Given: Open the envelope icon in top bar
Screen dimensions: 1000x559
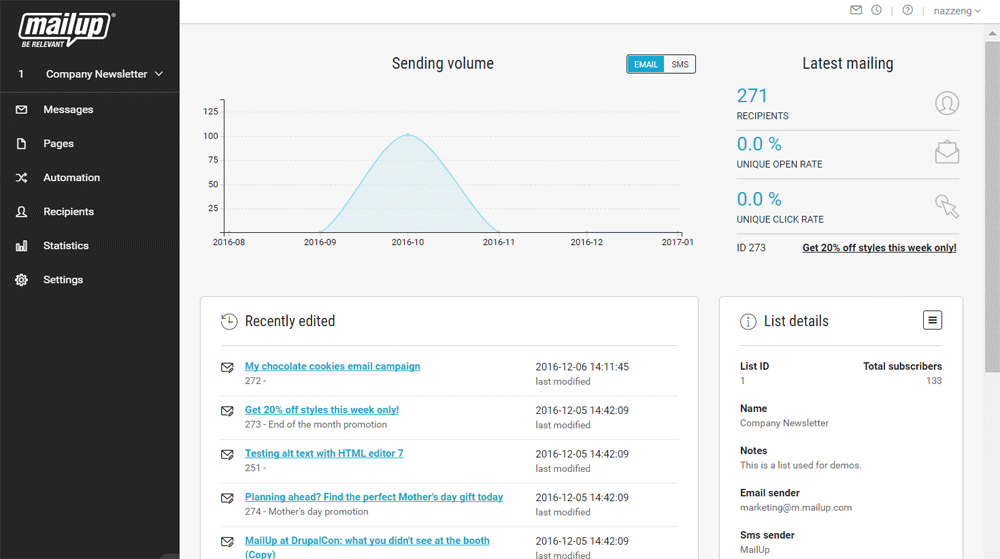Looking at the screenshot, I should (856, 10).
